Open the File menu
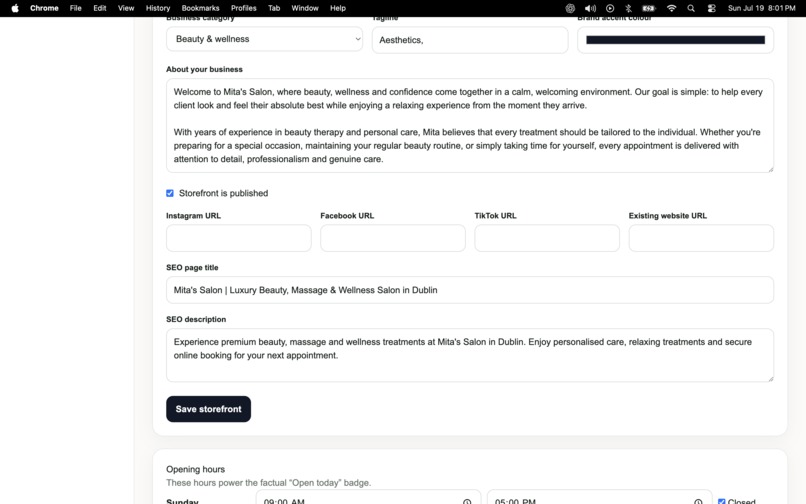The height and width of the screenshot is (504, 806). point(76,8)
